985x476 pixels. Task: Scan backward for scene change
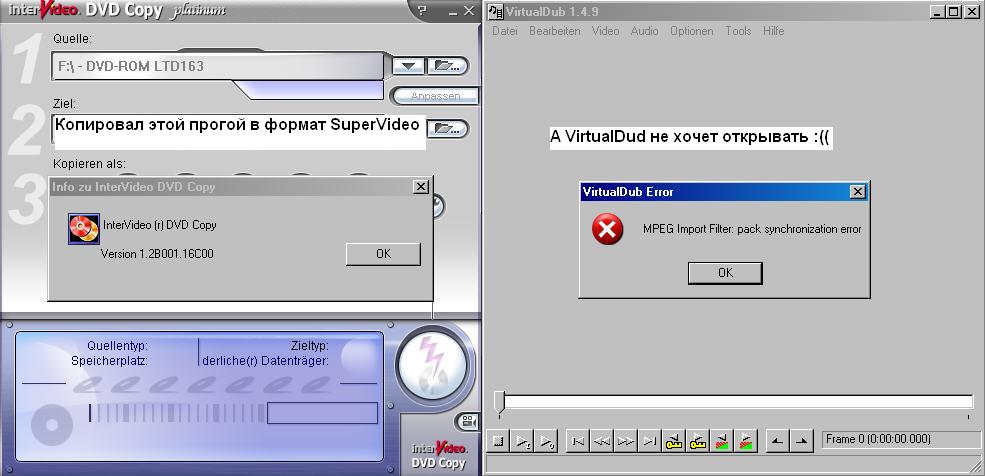pos(722,441)
